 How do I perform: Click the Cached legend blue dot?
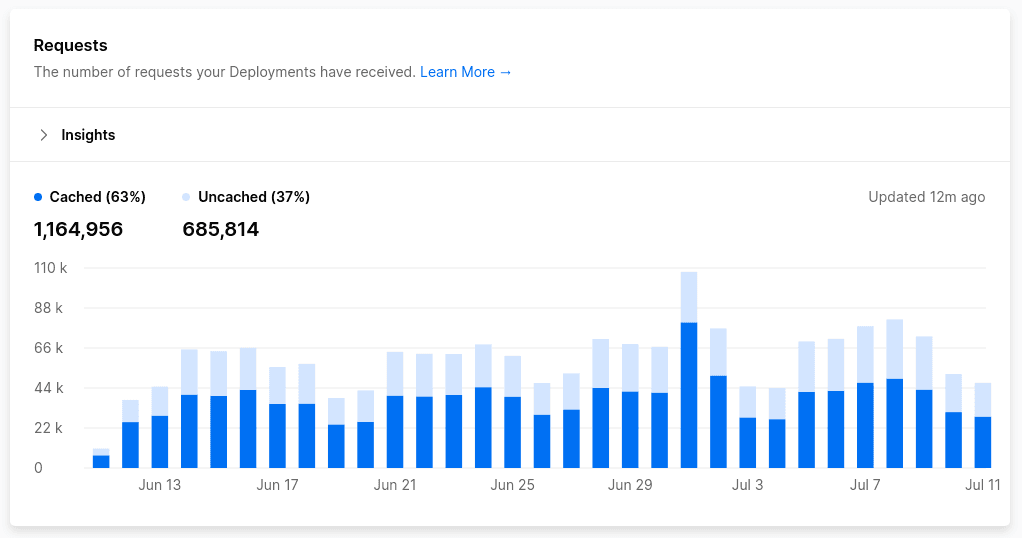[x=38, y=197]
